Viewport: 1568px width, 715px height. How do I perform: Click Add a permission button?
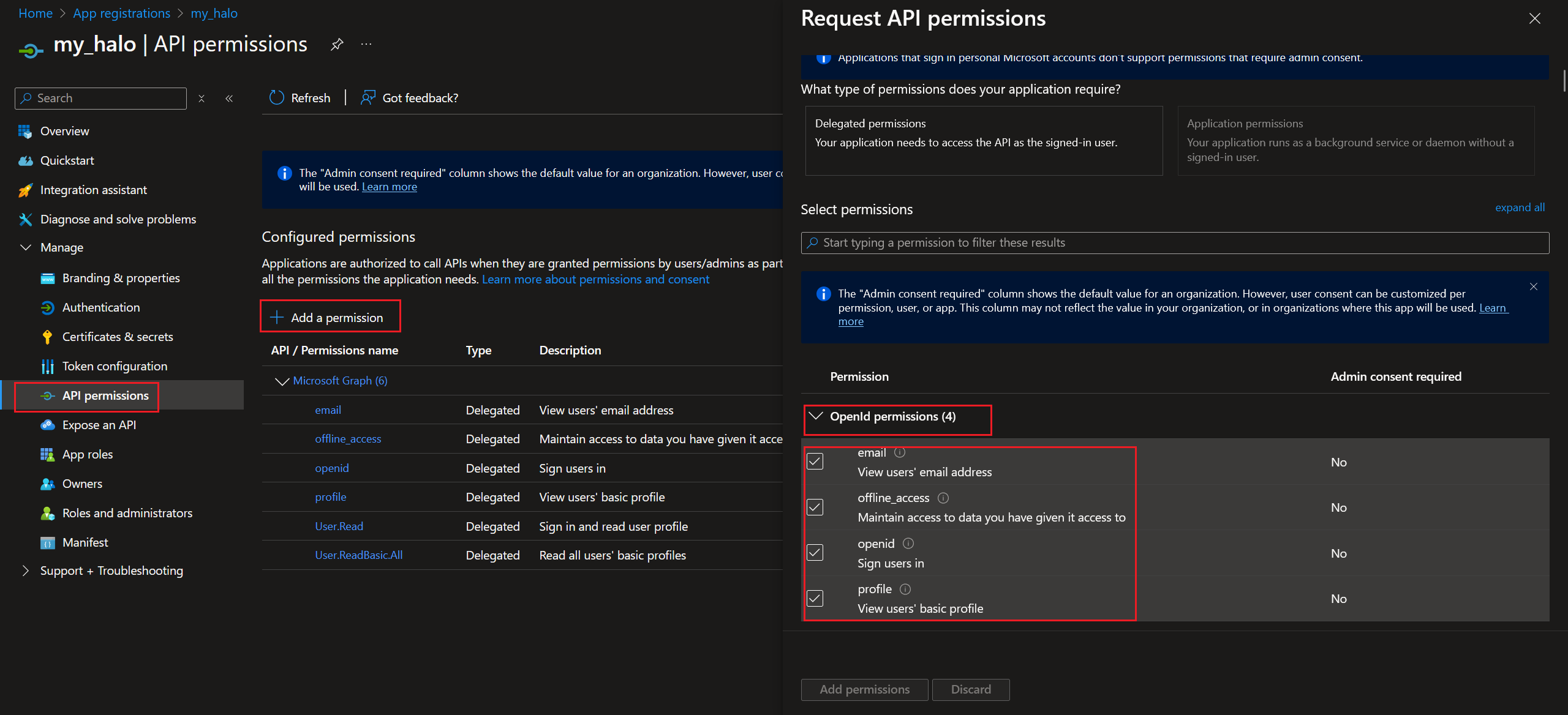(x=330, y=317)
